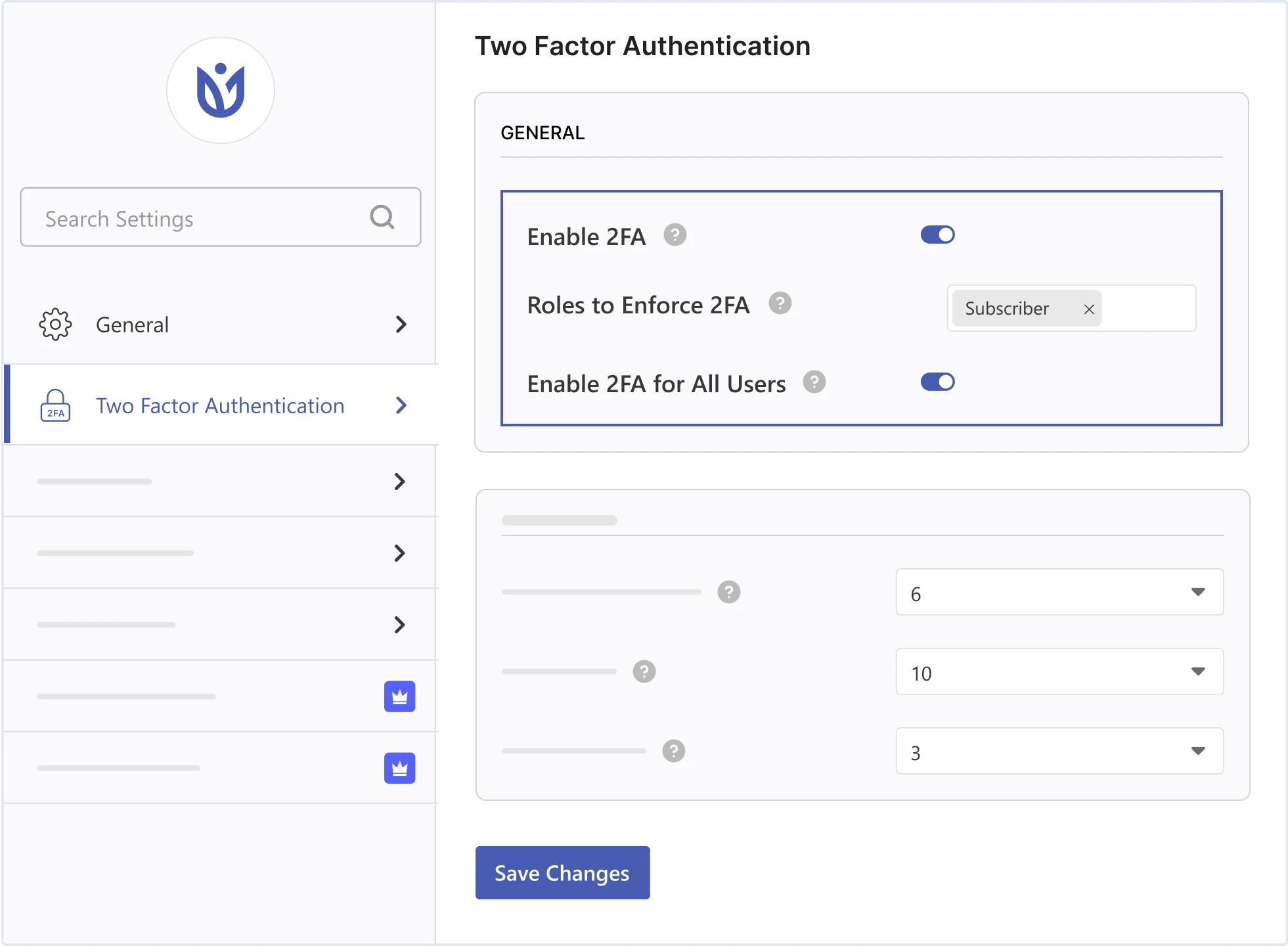Screen dimensions: 1288x946
Task: Click the Save Changes button
Action: point(562,873)
